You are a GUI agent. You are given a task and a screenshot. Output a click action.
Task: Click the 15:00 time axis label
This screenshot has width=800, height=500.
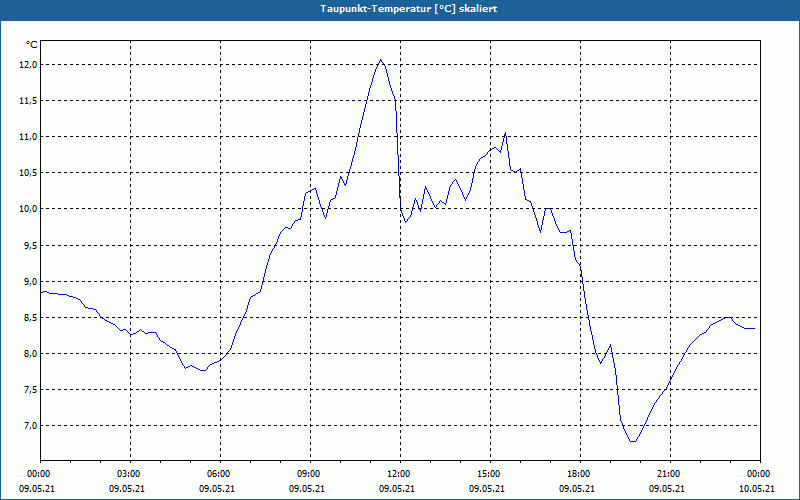(490, 474)
